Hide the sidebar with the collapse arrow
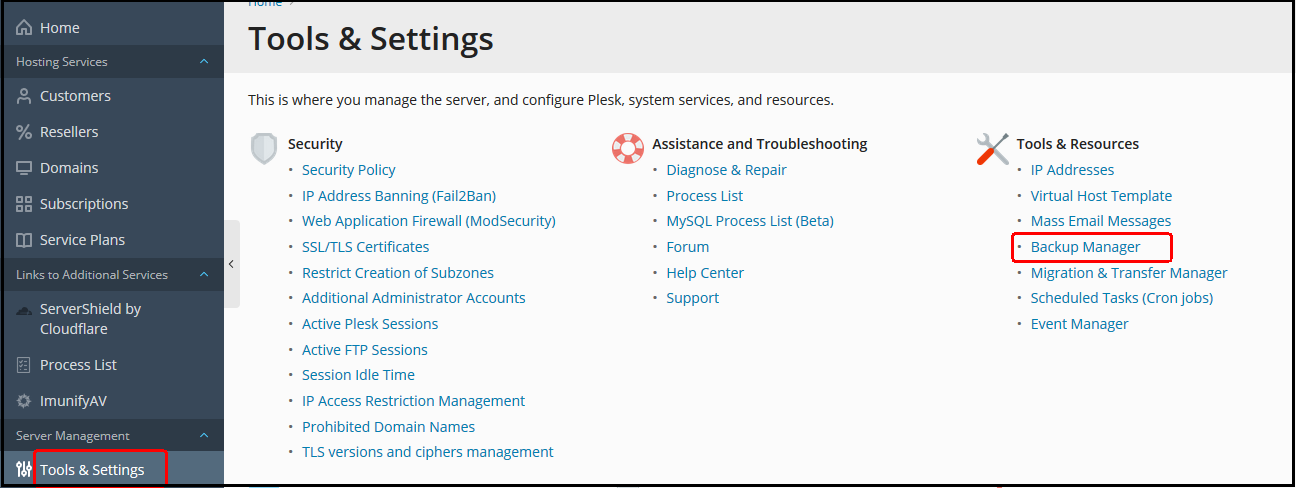The height and width of the screenshot is (488, 1296). [231, 264]
